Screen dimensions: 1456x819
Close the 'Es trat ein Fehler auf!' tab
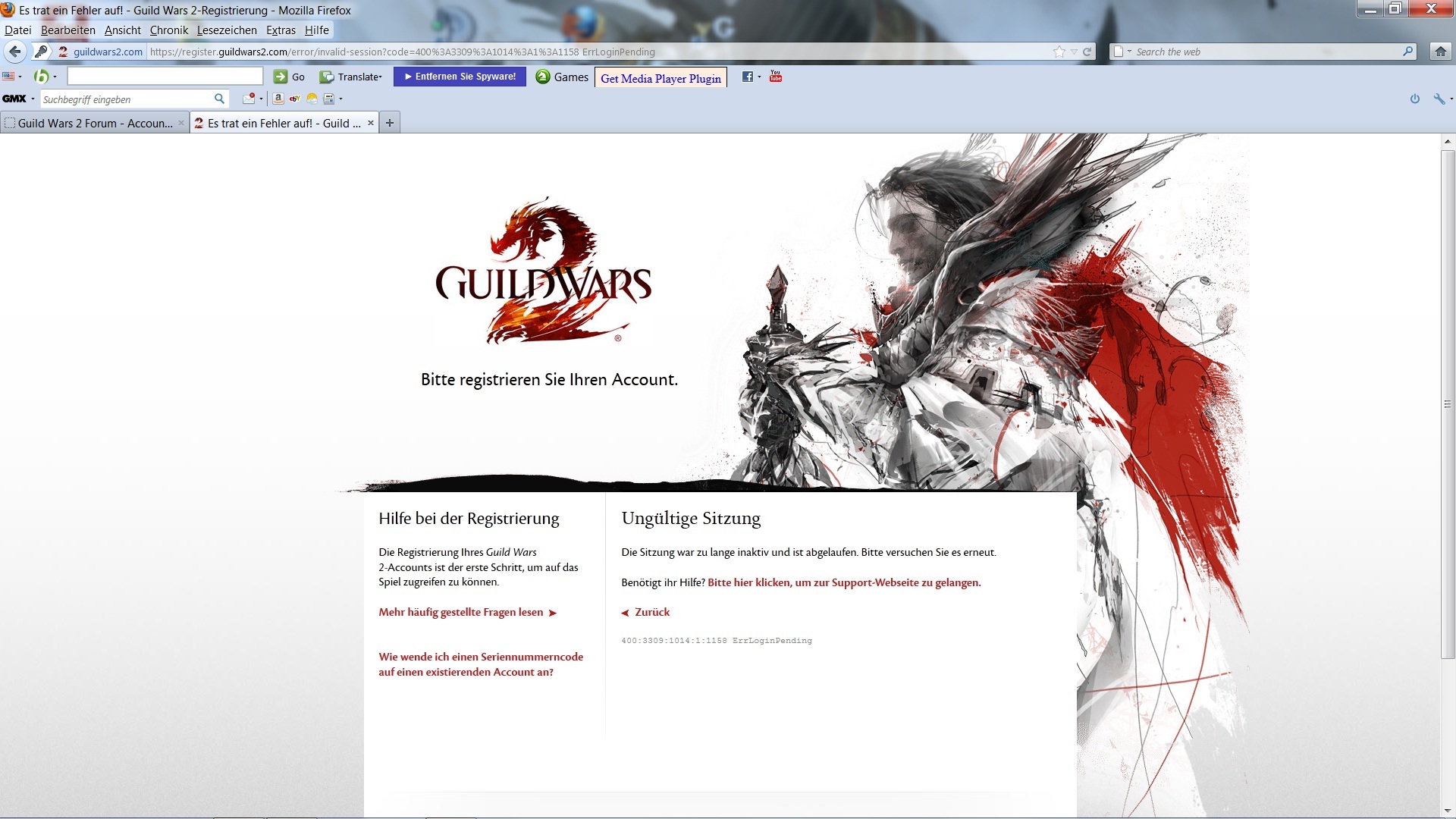(371, 123)
